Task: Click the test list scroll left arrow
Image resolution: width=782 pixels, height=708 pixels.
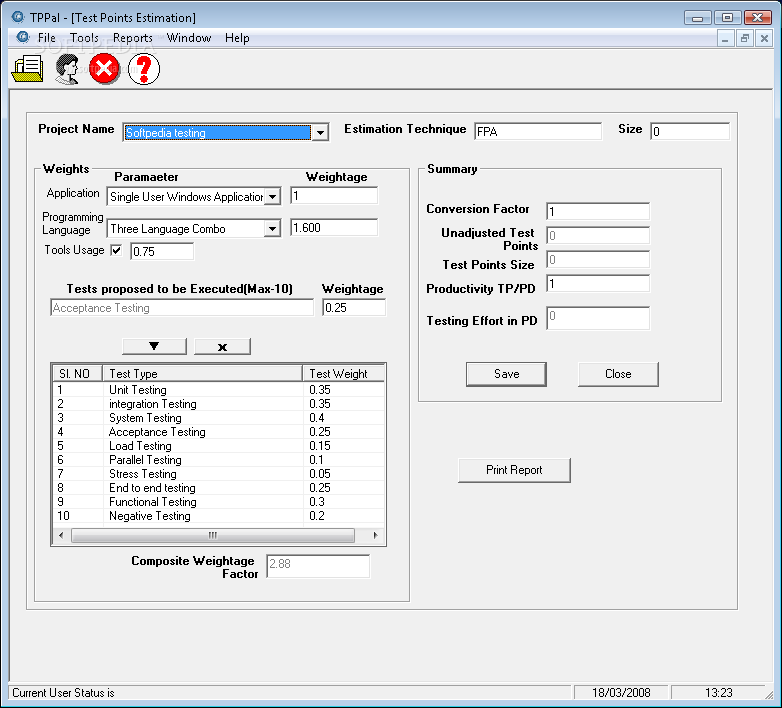Action: pos(61,535)
